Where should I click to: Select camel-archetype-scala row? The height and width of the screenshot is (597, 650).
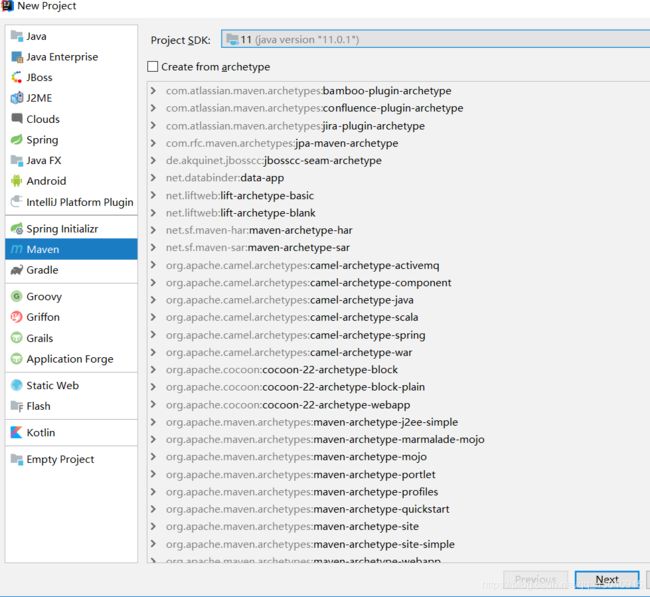tap(399, 317)
